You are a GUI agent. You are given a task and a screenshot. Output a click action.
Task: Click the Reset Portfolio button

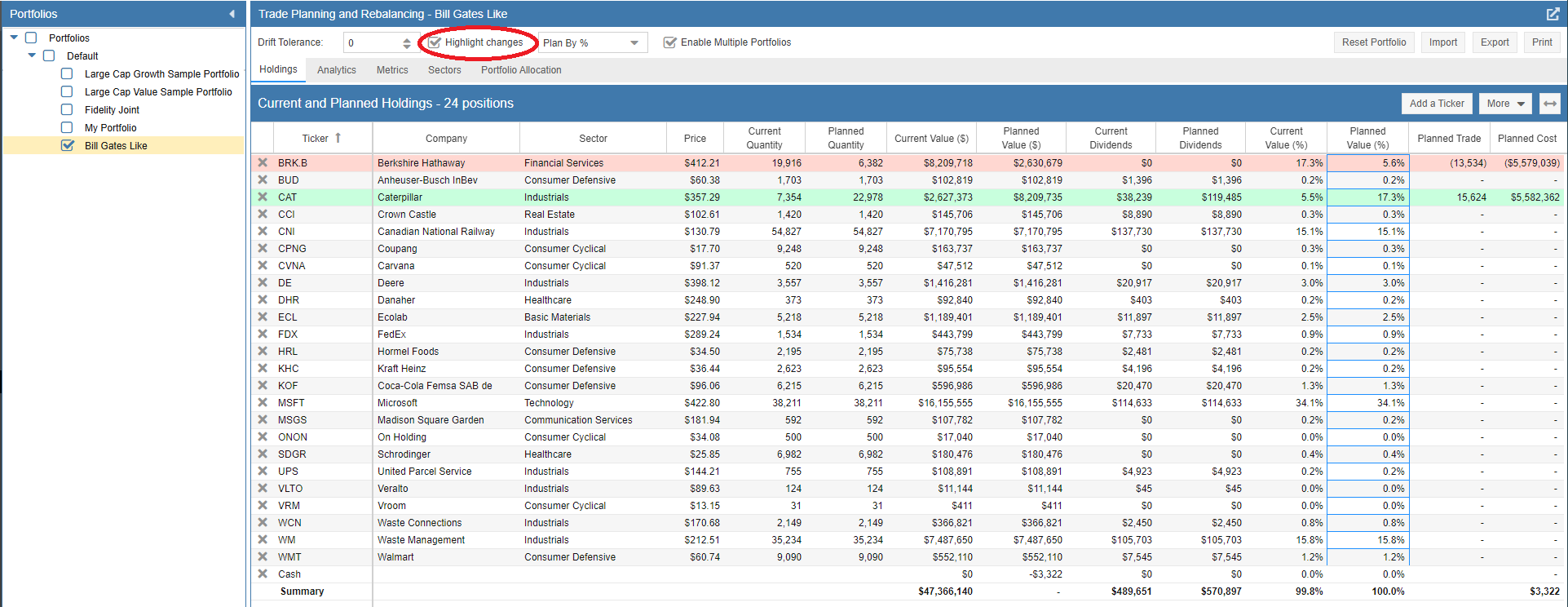pos(1374,42)
